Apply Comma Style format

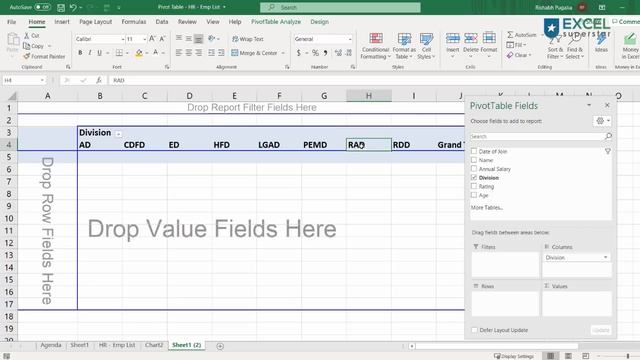(x=325, y=53)
